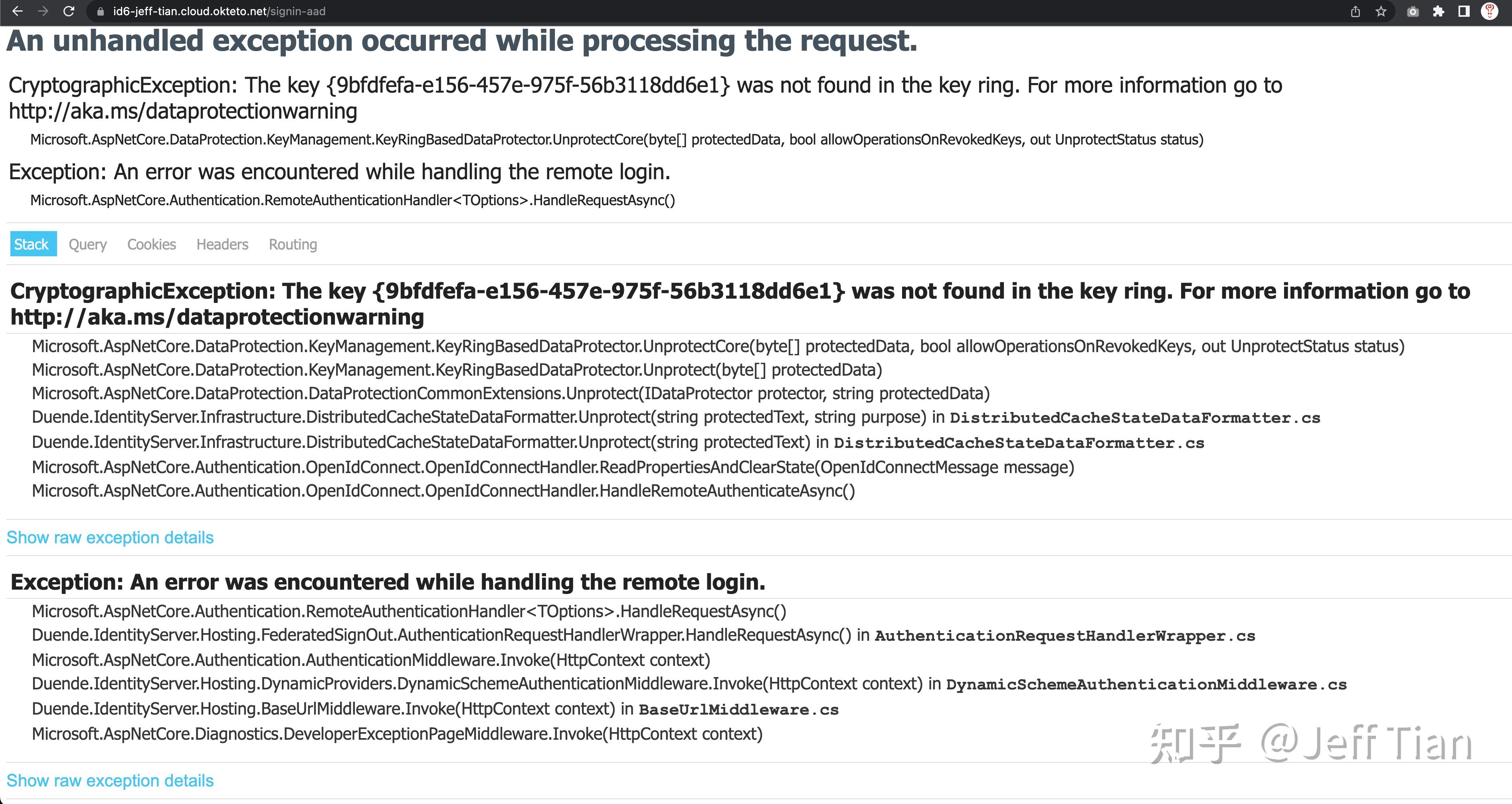Click the BaseUrlMiddleware.Invoke stack frame
The height and width of the screenshot is (804, 1512).
point(435,709)
